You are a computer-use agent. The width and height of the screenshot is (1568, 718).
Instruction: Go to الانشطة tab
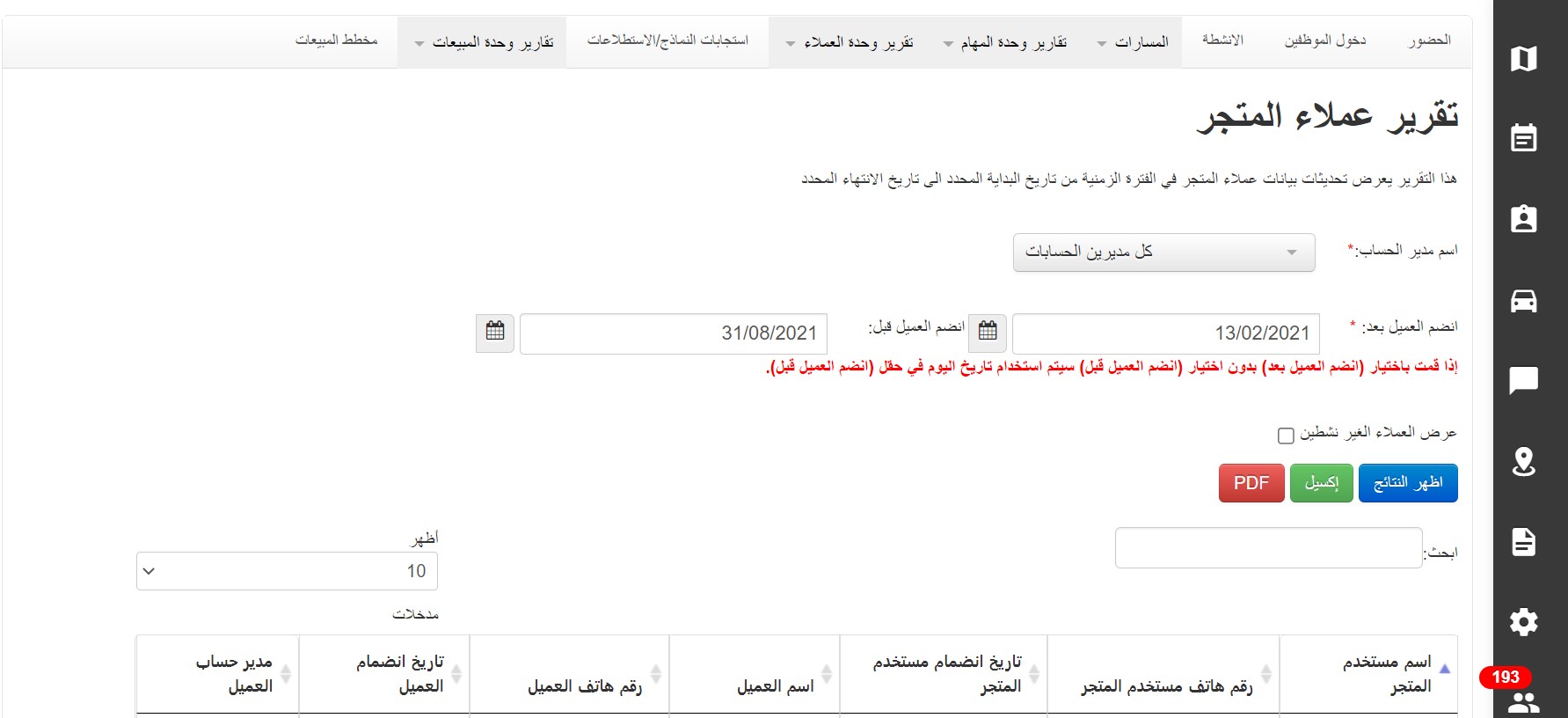click(x=1222, y=40)
